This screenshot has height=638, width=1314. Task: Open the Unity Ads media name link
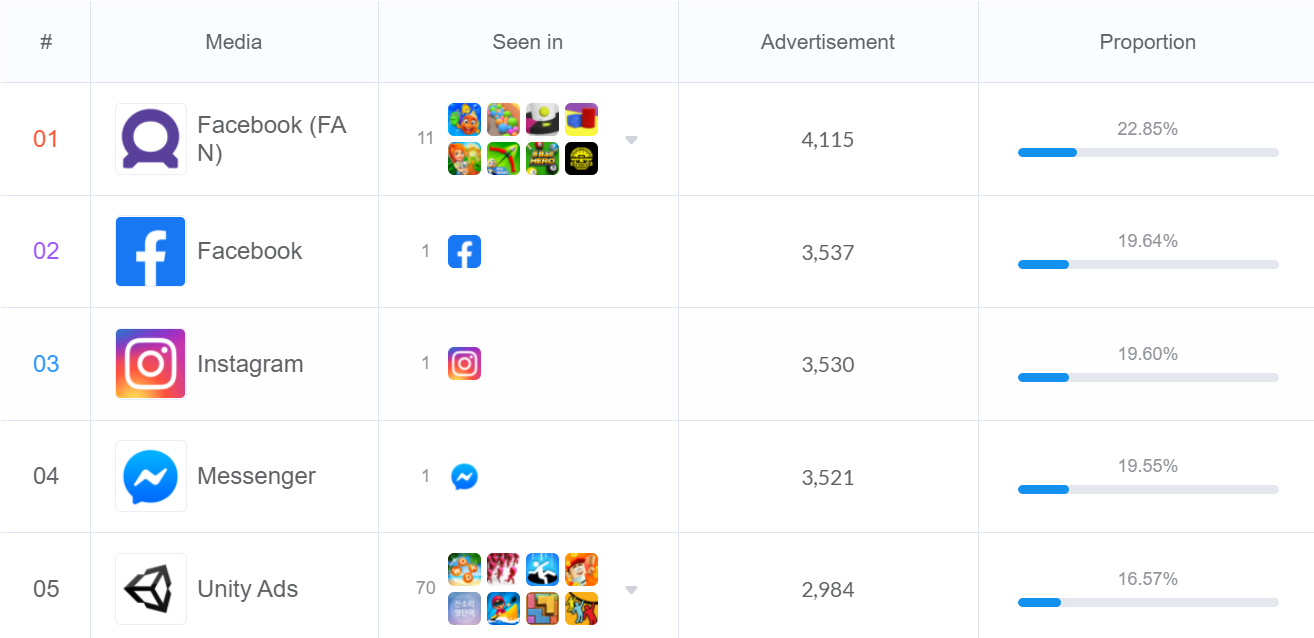point(247,589)
